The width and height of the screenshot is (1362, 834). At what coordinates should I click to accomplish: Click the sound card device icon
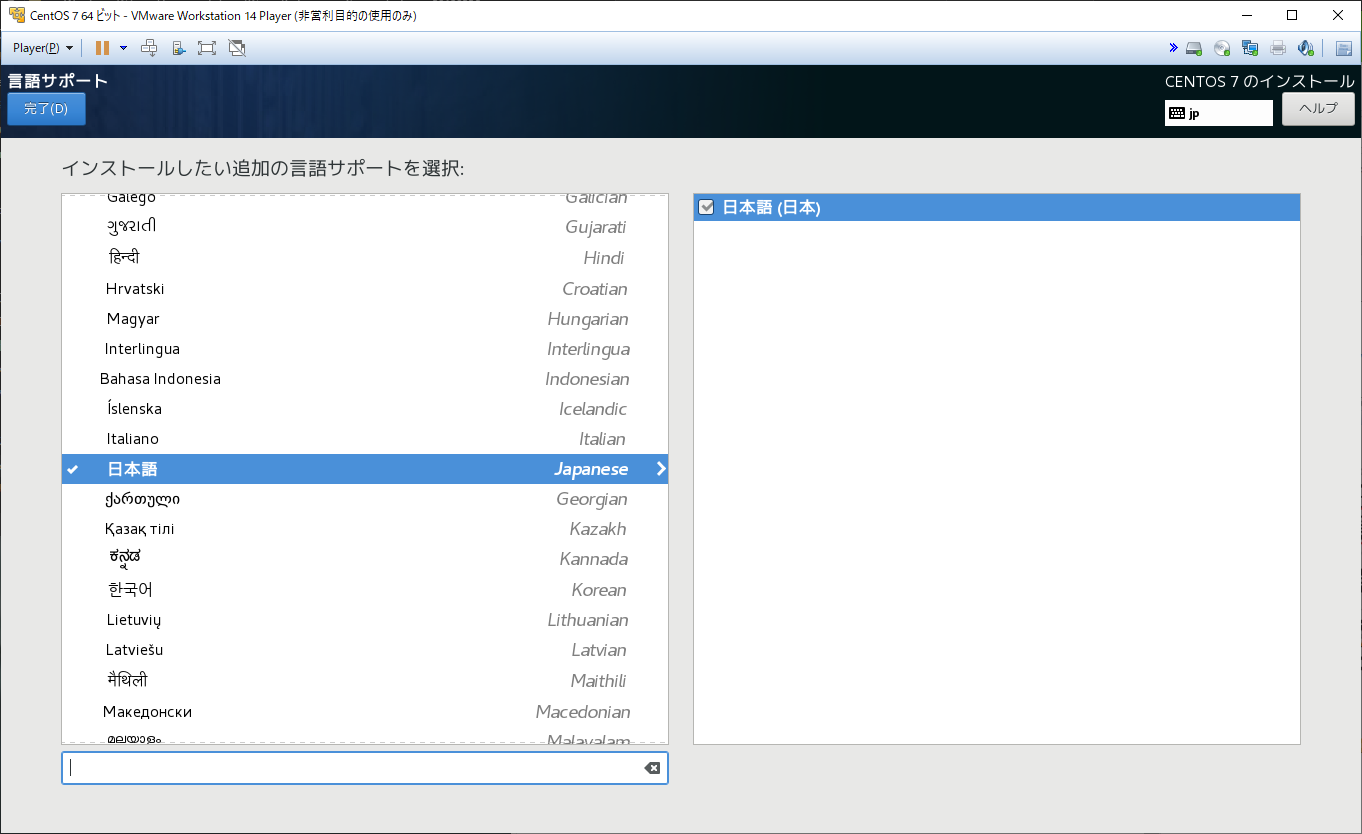pyautogui.click(x=1305, y=48)
